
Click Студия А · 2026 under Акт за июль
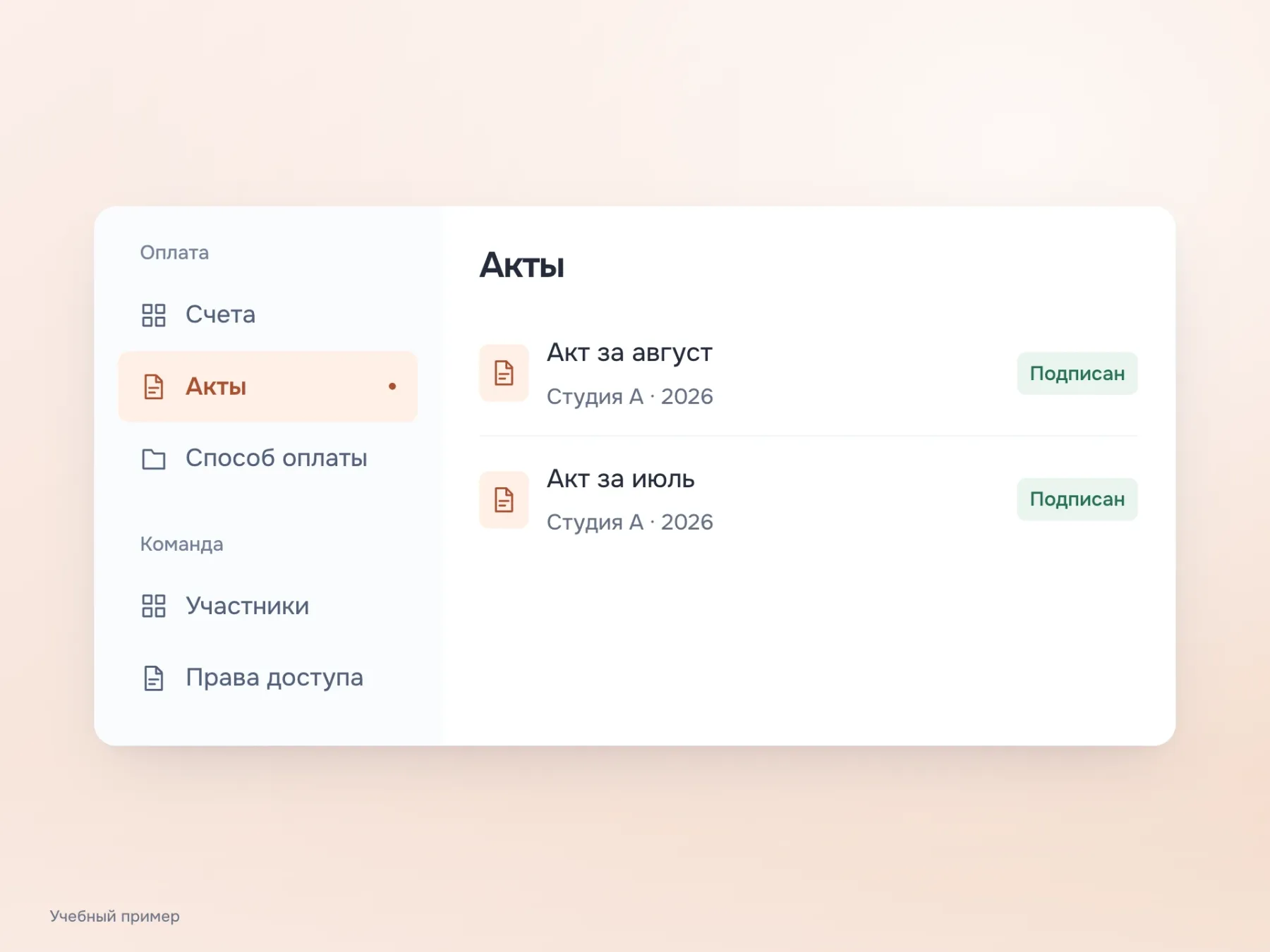pos(630,522)
